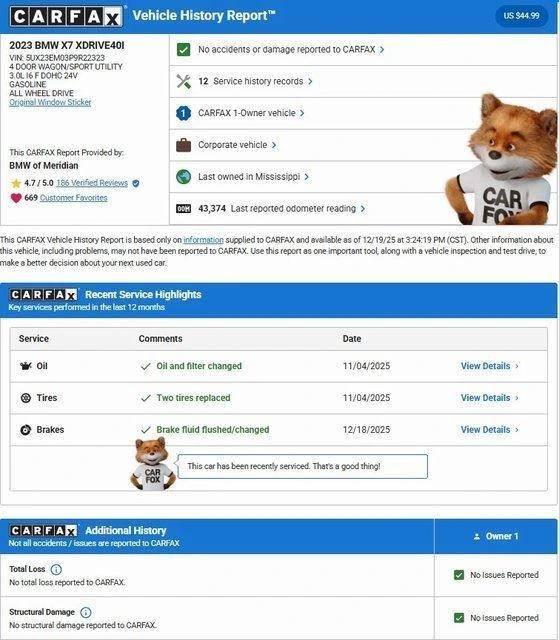Click the US $44.99 price button

(x=521, y=16)
